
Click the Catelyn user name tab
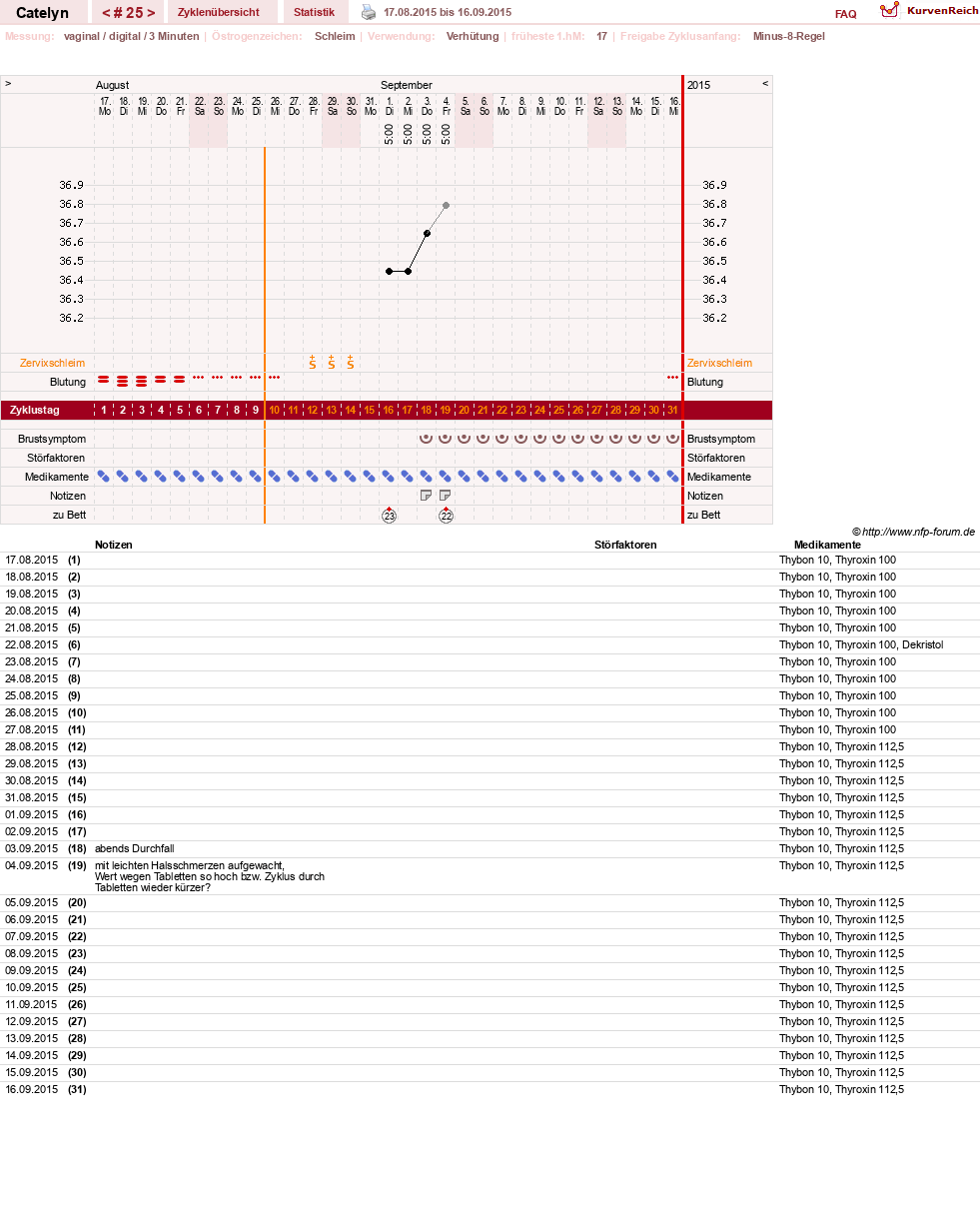pyautogui.click(x=43, y=13)
